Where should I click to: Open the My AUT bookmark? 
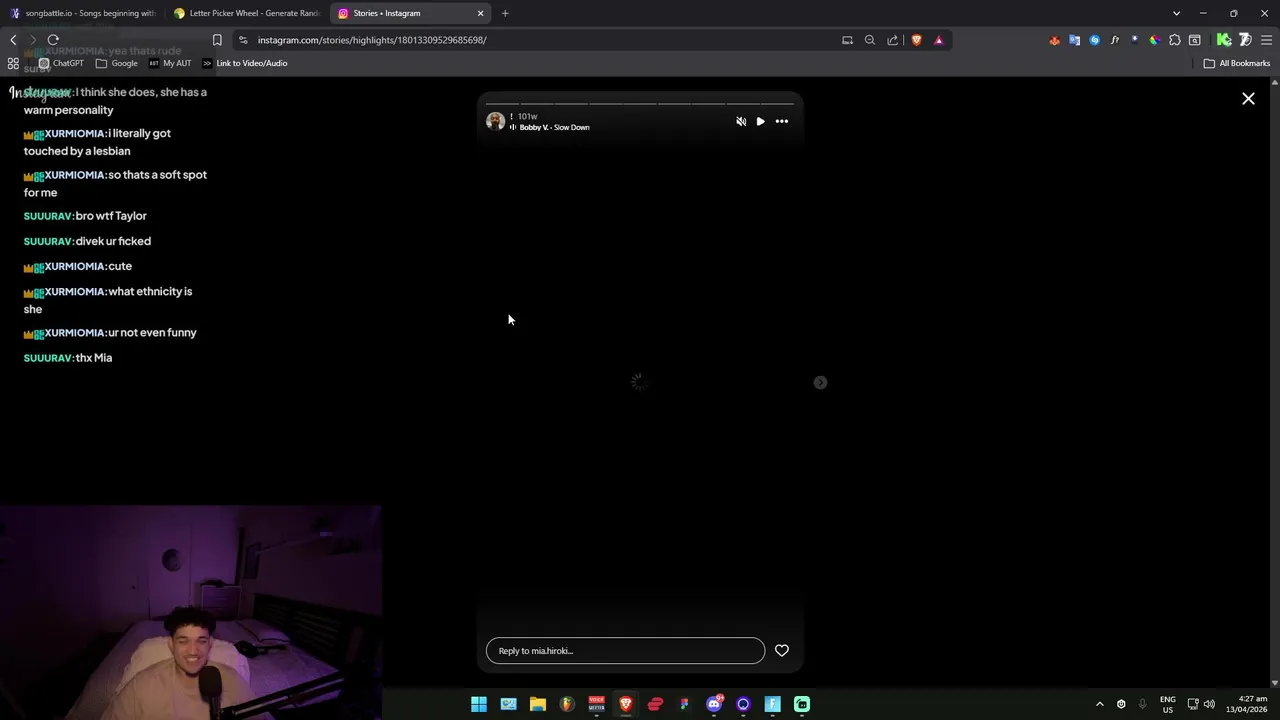(x=170, y=63)
